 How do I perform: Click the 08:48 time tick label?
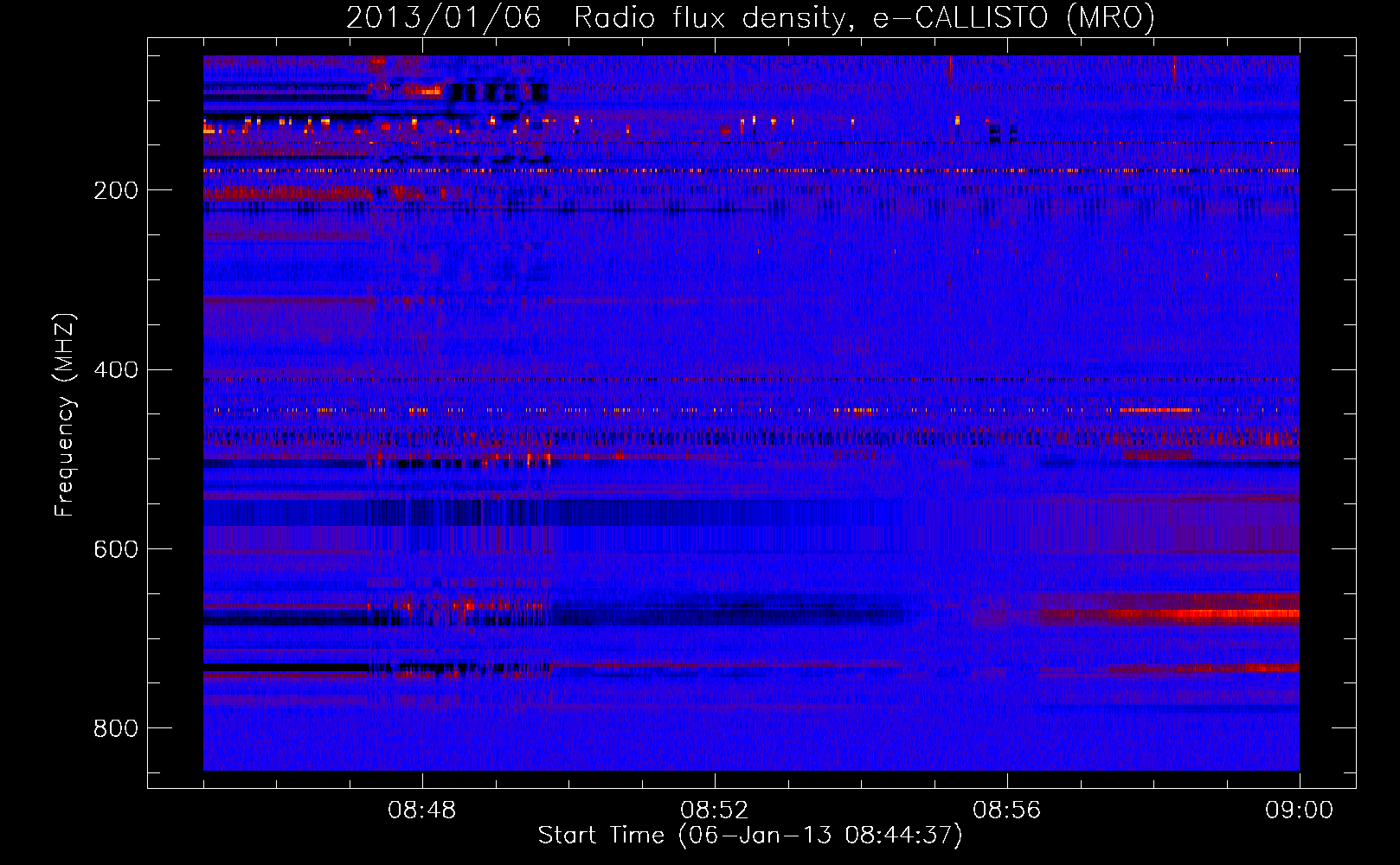pyautogui.click(x=422, y=811)
